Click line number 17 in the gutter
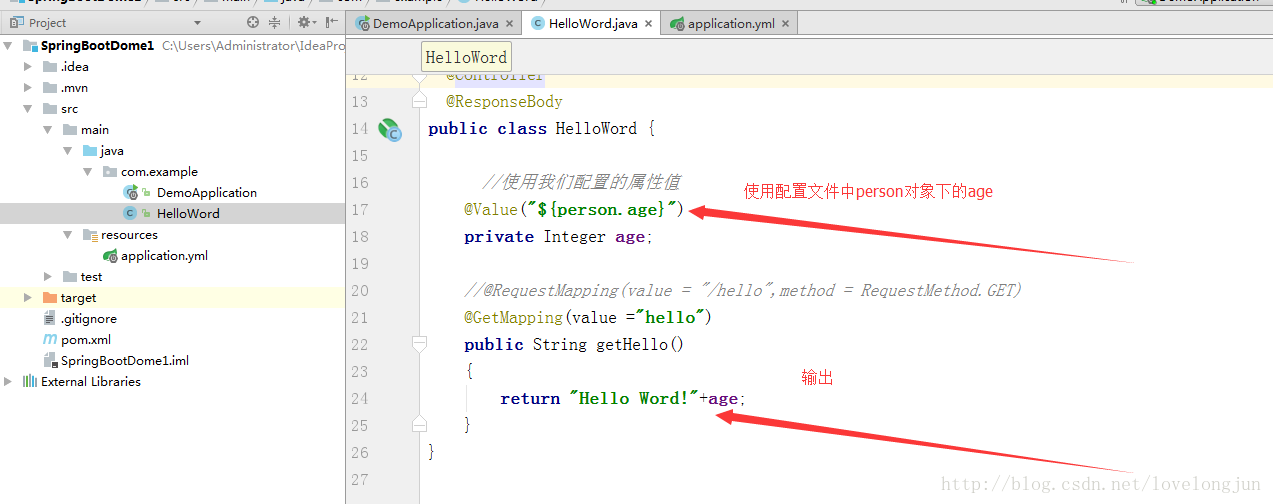This screenshot has width=1273, height=504. (359, 209)
